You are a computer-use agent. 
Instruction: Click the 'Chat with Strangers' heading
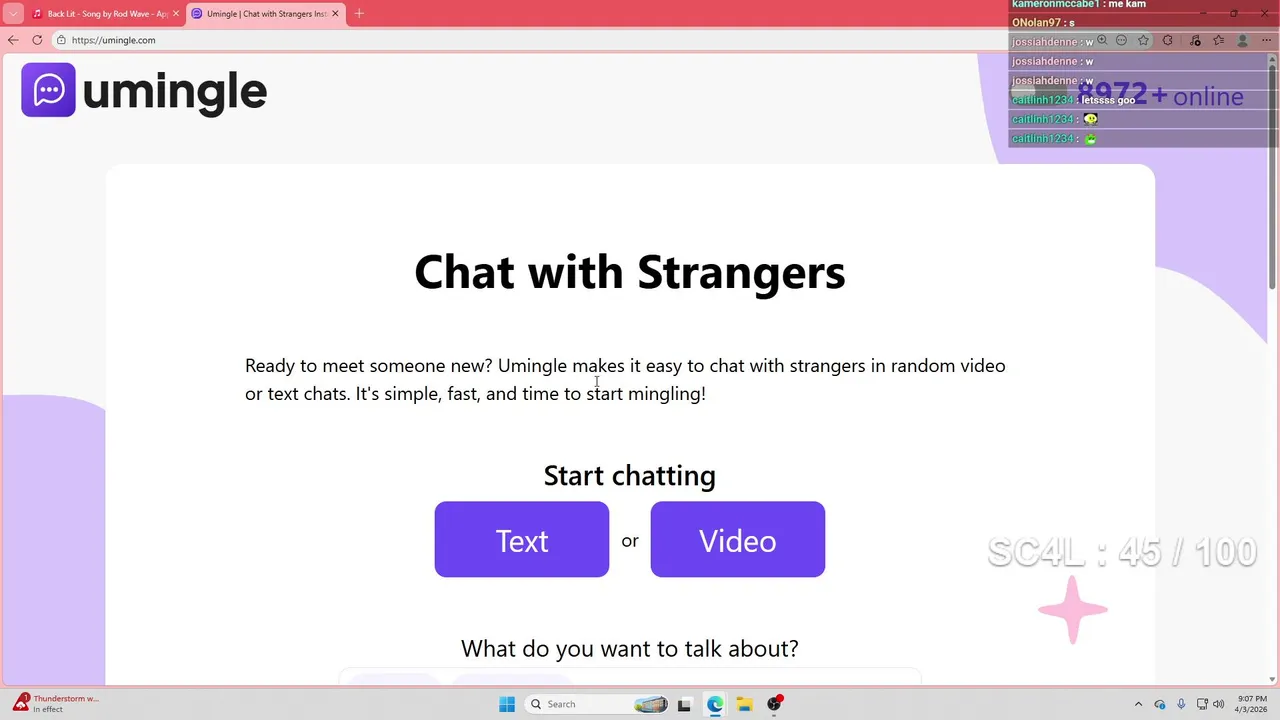pyautogui.click(x=630, y=272)
